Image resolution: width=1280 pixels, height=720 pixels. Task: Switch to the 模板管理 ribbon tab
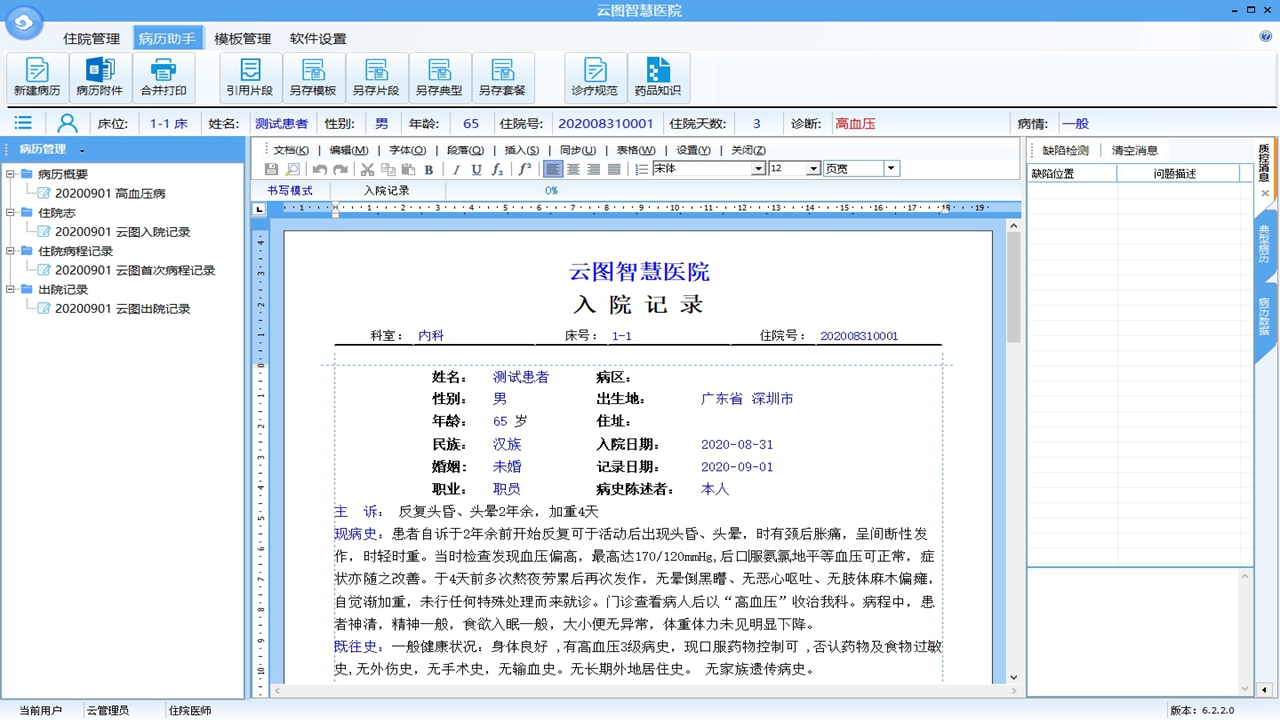tap(241, 38)
